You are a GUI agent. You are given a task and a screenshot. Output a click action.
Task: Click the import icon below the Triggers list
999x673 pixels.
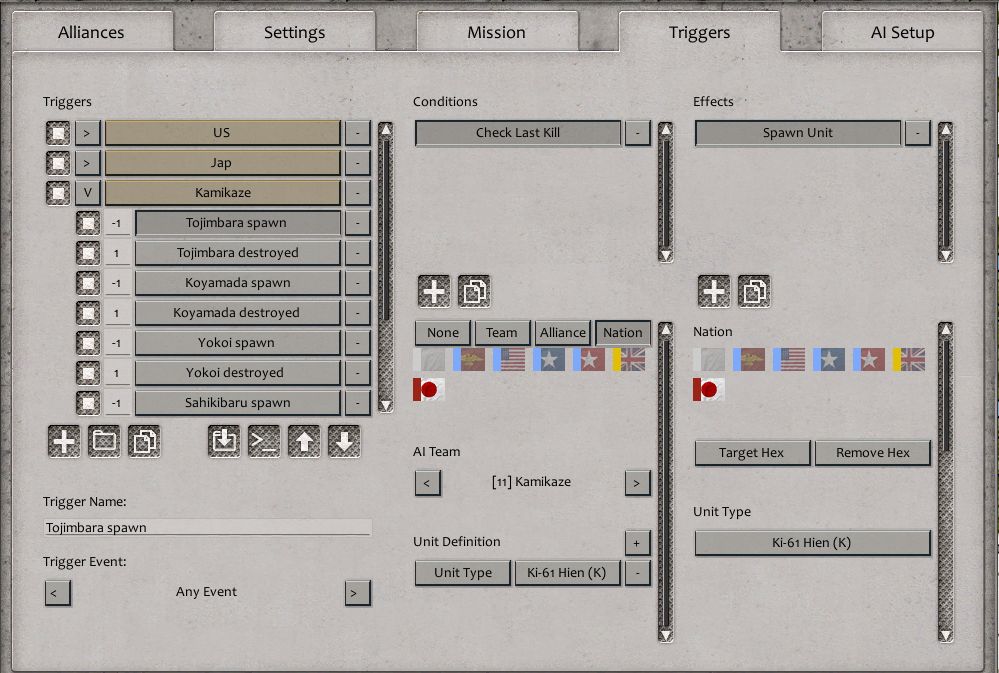coord(224,441)
